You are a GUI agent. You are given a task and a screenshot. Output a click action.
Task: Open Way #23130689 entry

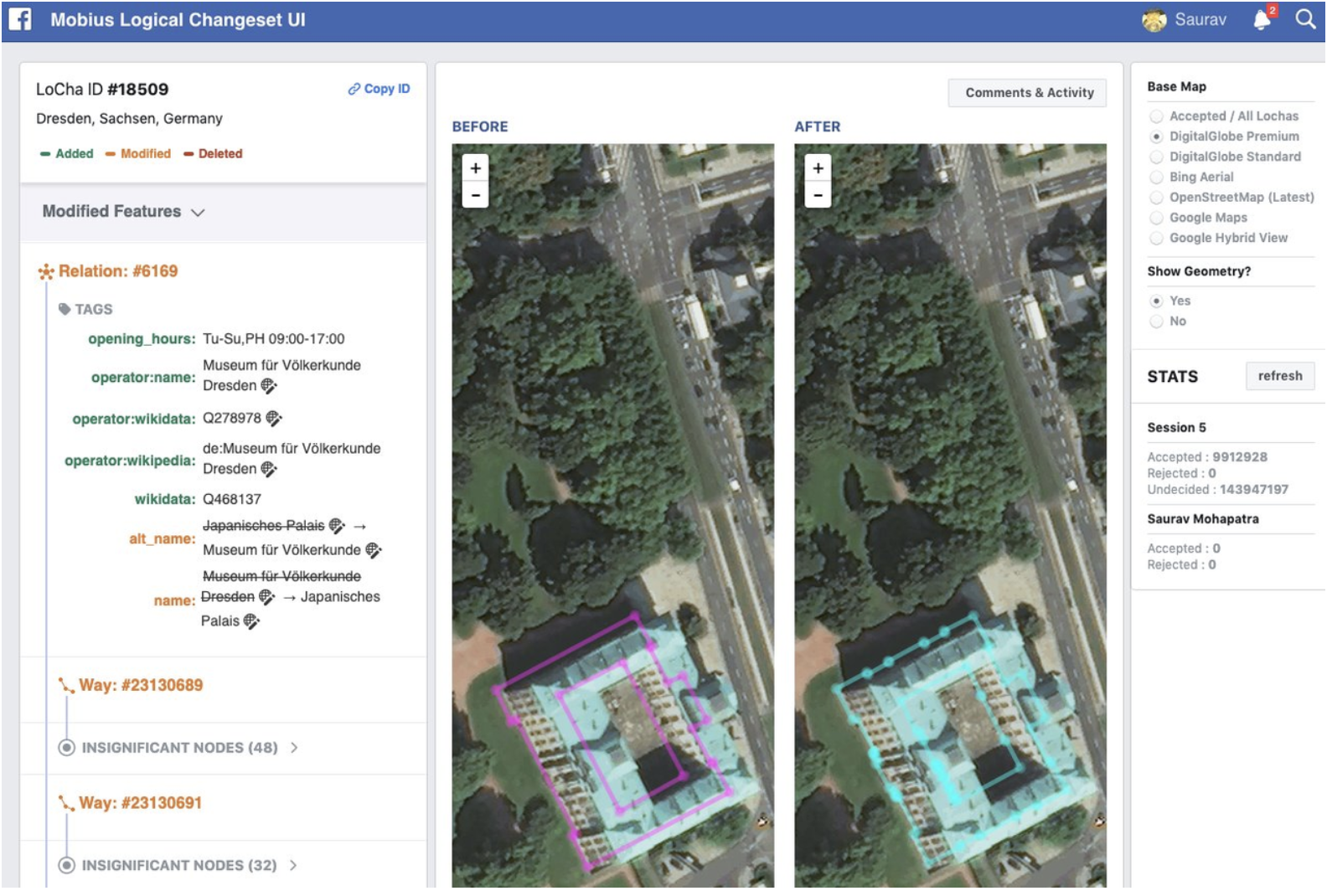[141, 686]
